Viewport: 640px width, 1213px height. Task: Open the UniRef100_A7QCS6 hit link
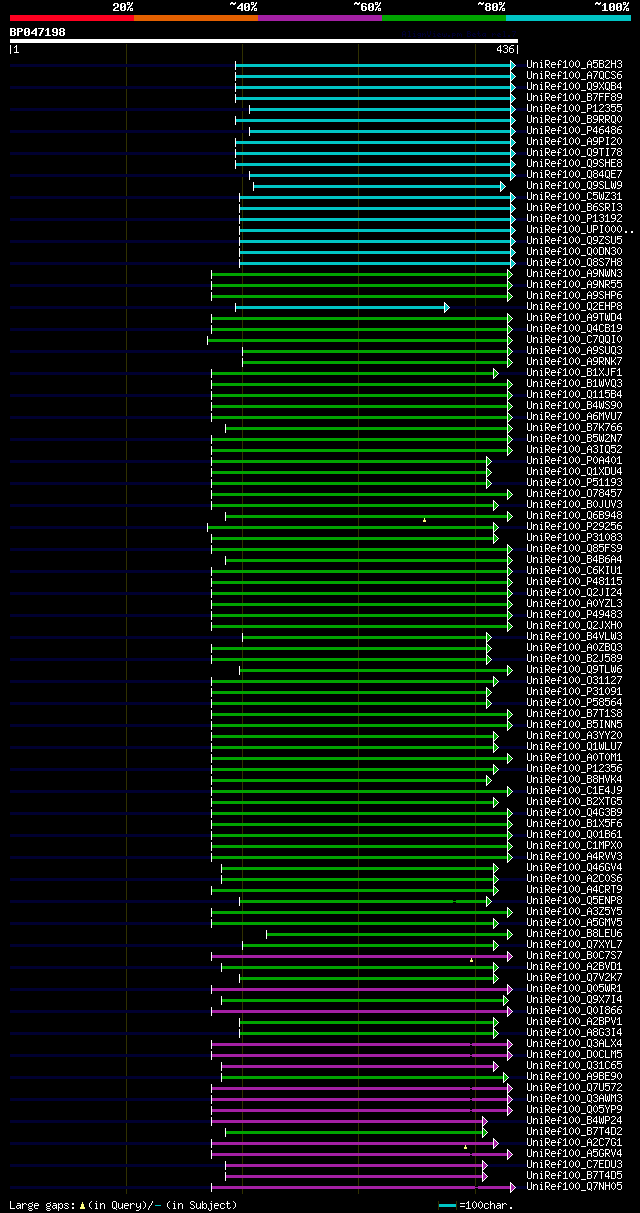(574, 75)
